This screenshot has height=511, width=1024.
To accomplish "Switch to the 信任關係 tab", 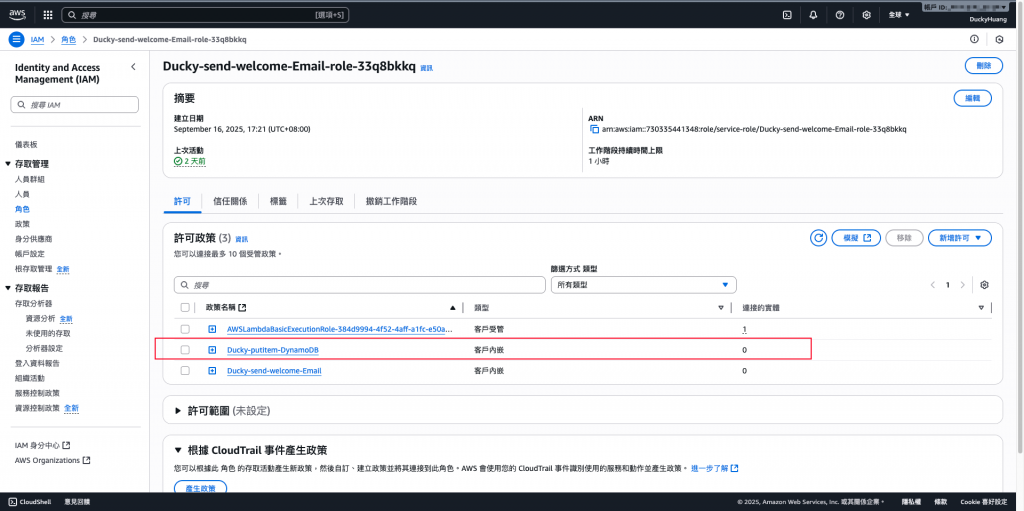I will pos(230,201).
